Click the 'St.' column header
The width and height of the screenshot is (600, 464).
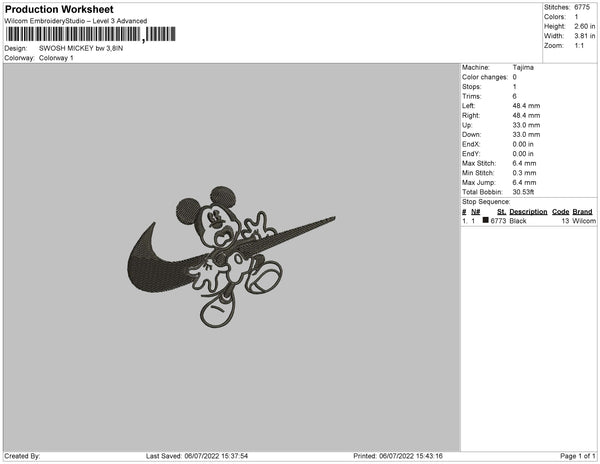pyautogui.click(x=501, y=212)
